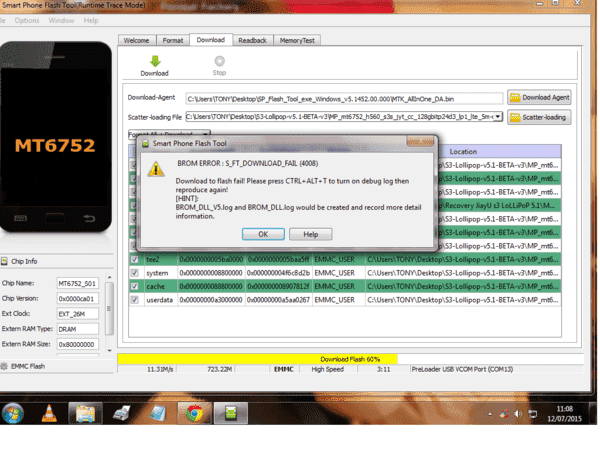The width and height of the screenshot is (600, 450).
Task: Show hidden system tray icons arrow
Action: tap(490, 414)
